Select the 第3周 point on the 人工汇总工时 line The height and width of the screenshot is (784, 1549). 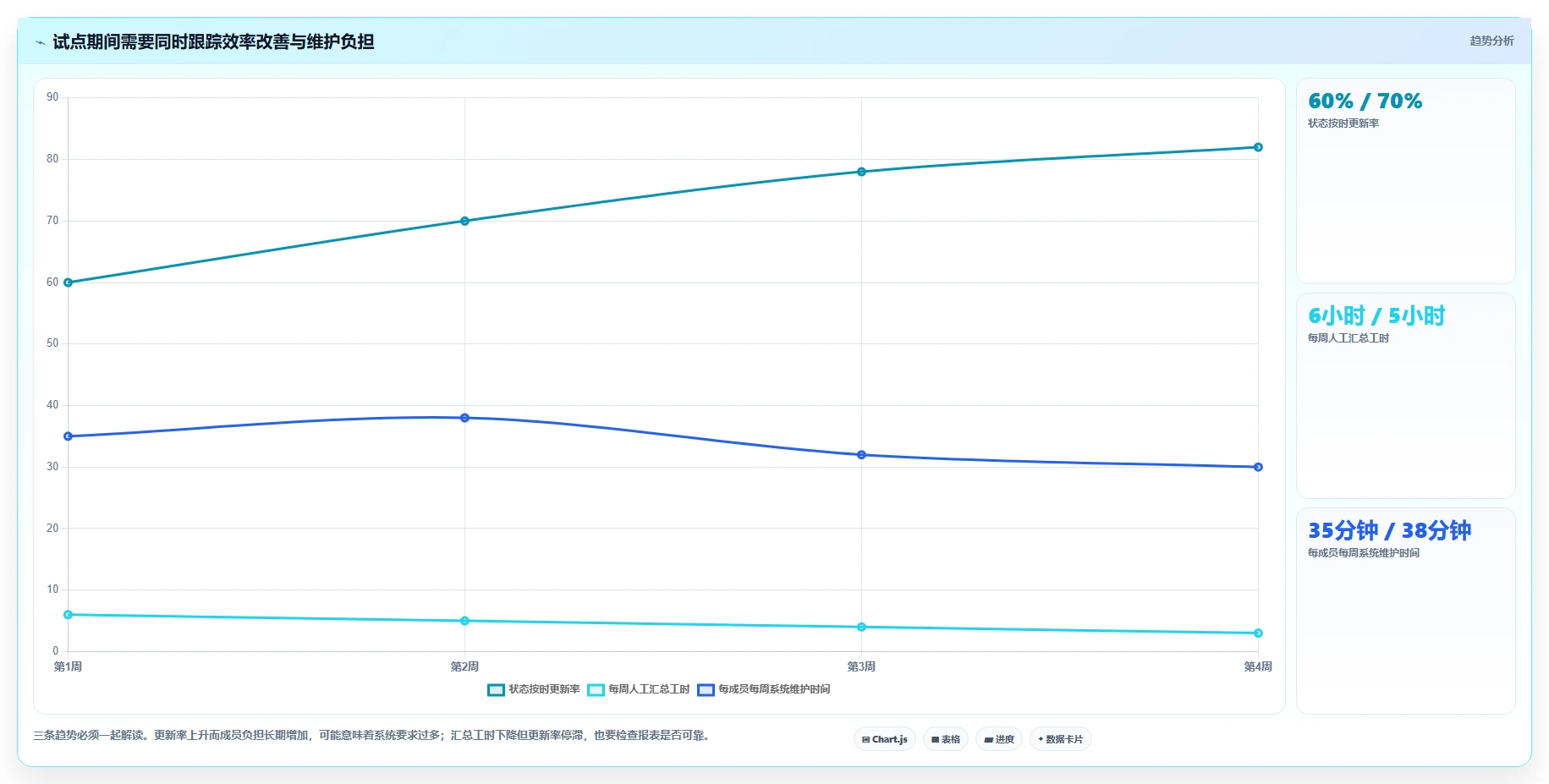(861, 627)
